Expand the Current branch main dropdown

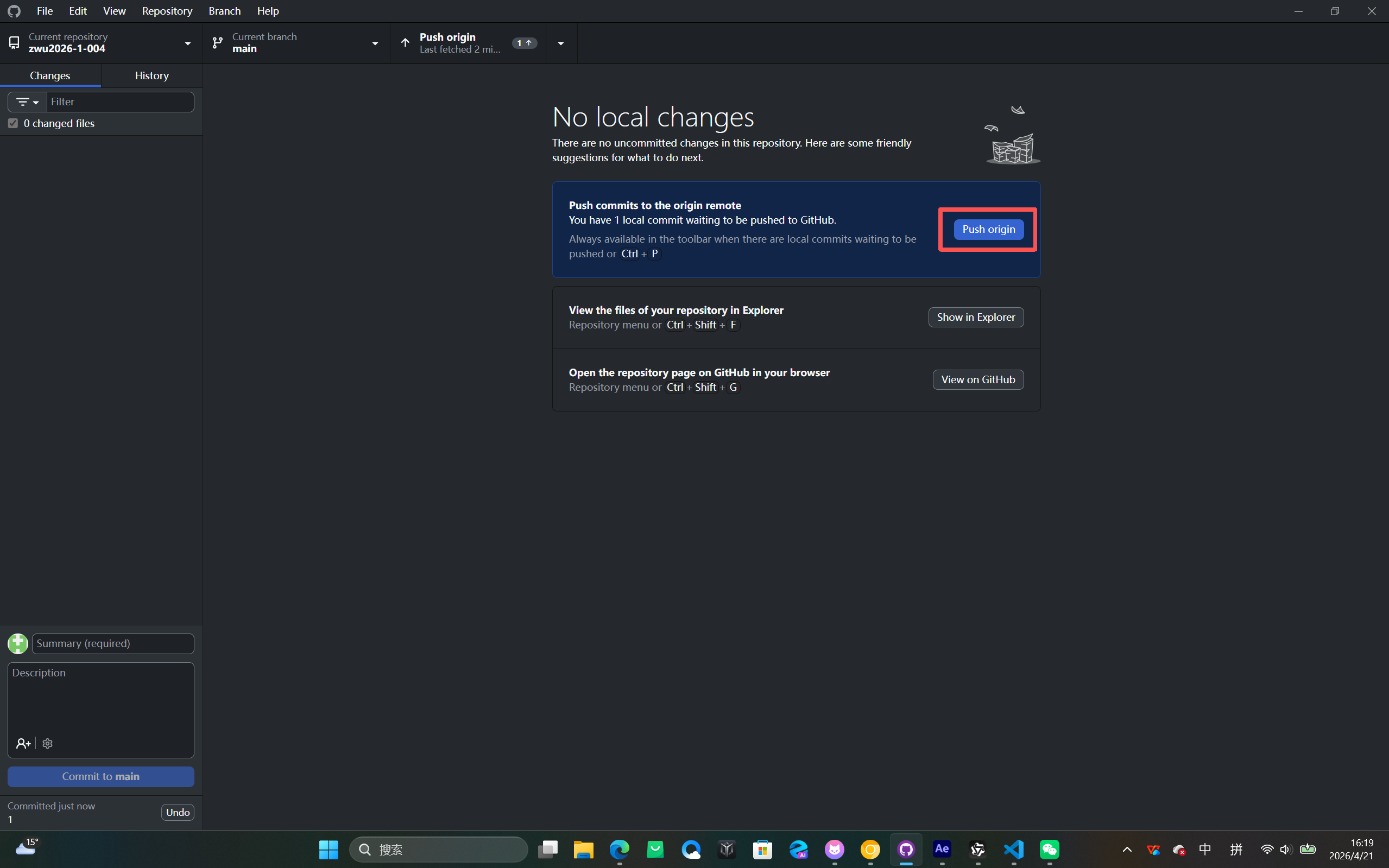(296, 43)
